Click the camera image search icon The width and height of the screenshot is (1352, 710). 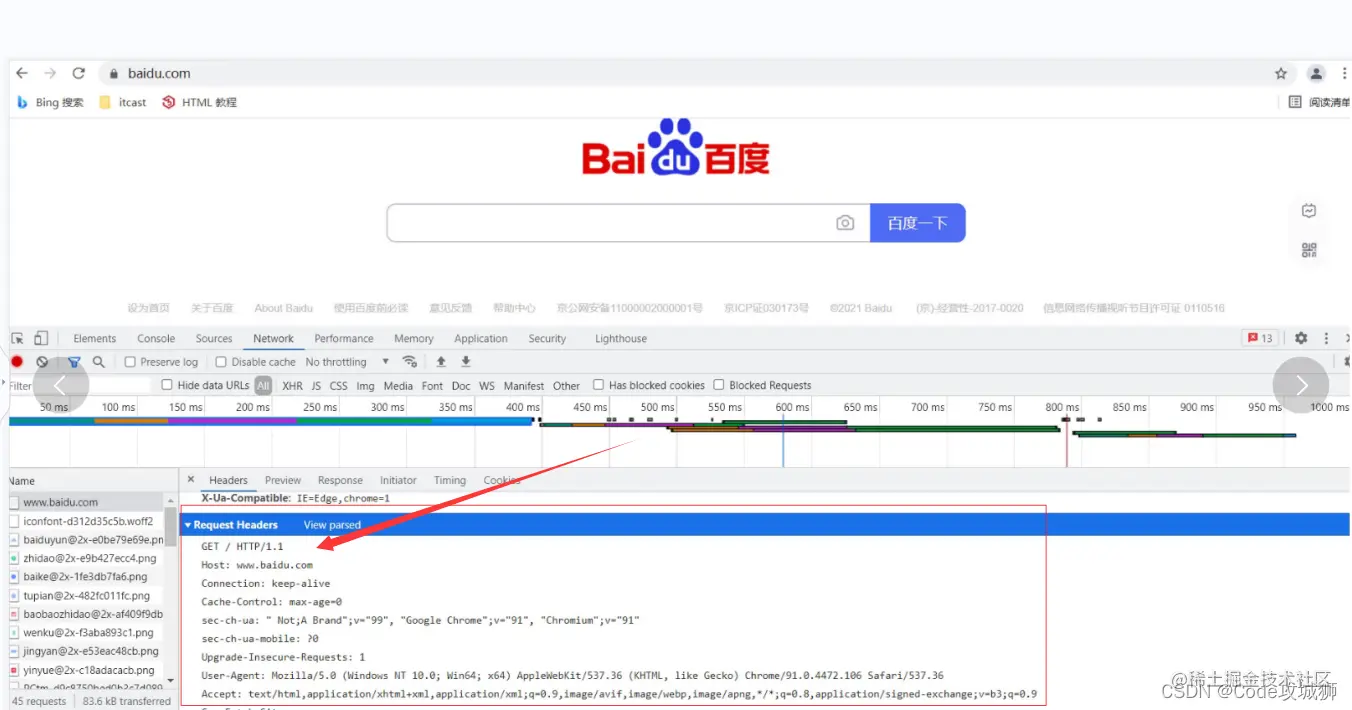coord(845,223)
